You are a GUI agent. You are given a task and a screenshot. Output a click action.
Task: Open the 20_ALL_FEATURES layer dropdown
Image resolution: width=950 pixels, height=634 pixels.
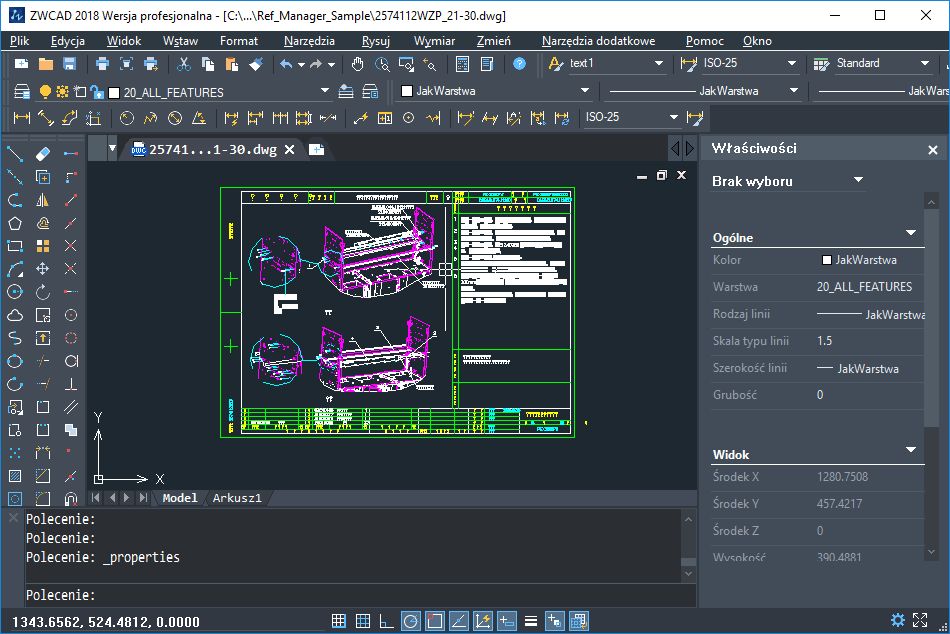click(325, 91)
